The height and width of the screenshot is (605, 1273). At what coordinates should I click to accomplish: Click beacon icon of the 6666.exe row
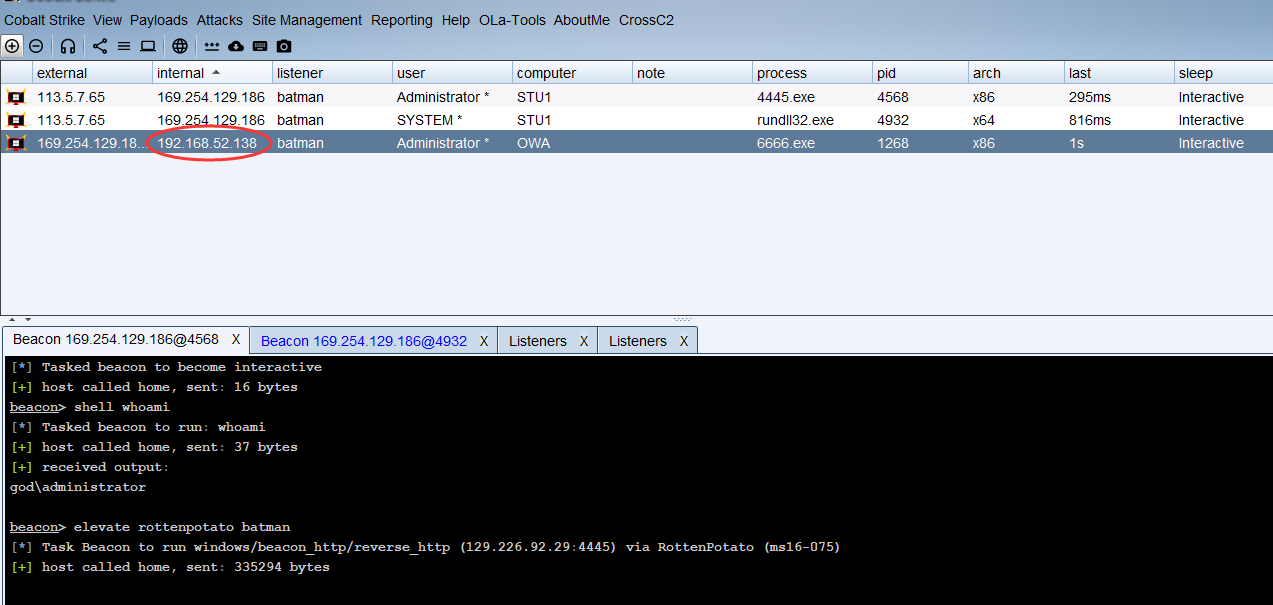point(15,143)
